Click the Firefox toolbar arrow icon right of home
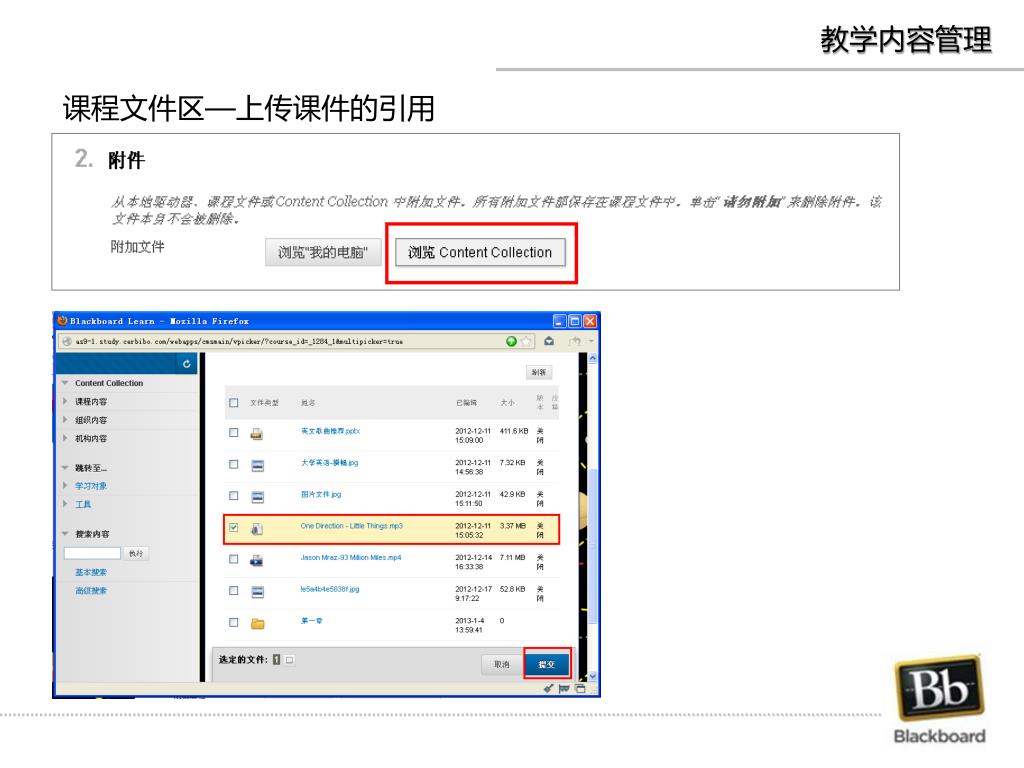 pyautogui.click(x=575, y=341)
